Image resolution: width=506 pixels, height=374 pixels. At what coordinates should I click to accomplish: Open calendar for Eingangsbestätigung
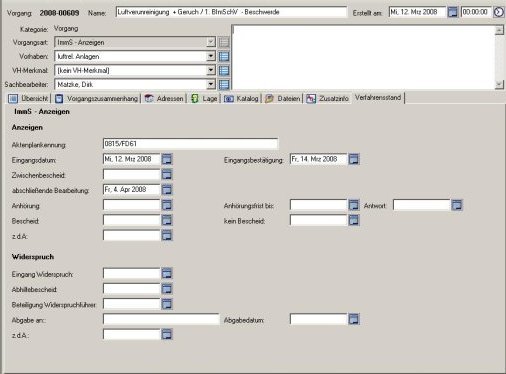(354, 159)
